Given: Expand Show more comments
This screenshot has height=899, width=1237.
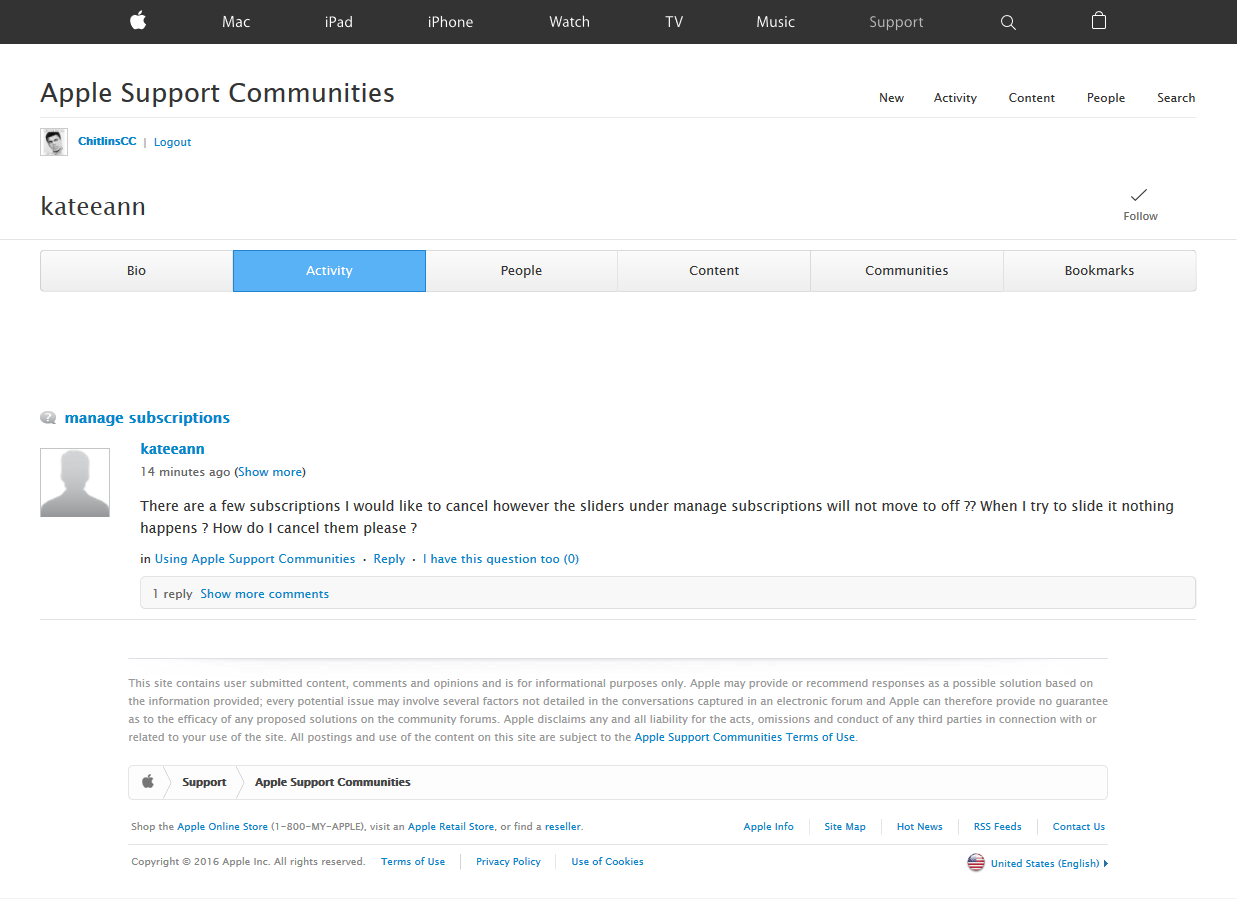Looking at the screenshot, I should pyautogui.click(x=264, y=594).
